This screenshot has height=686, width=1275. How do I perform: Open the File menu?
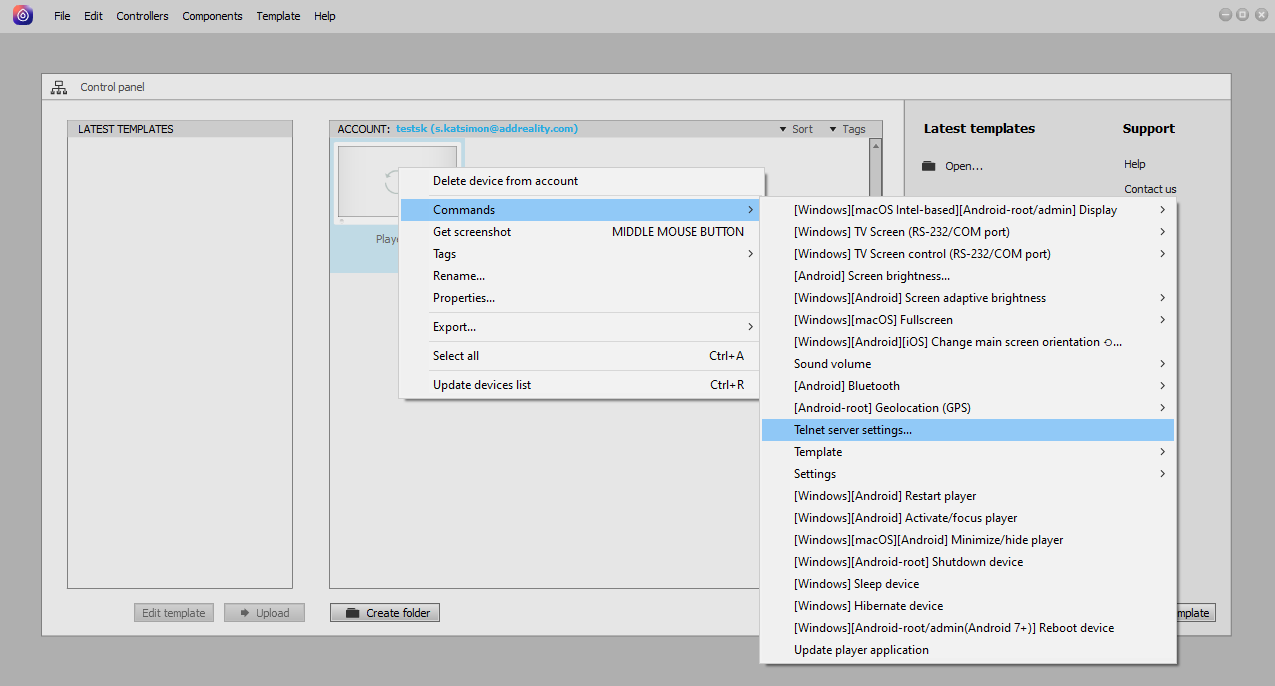click(62, 16)
